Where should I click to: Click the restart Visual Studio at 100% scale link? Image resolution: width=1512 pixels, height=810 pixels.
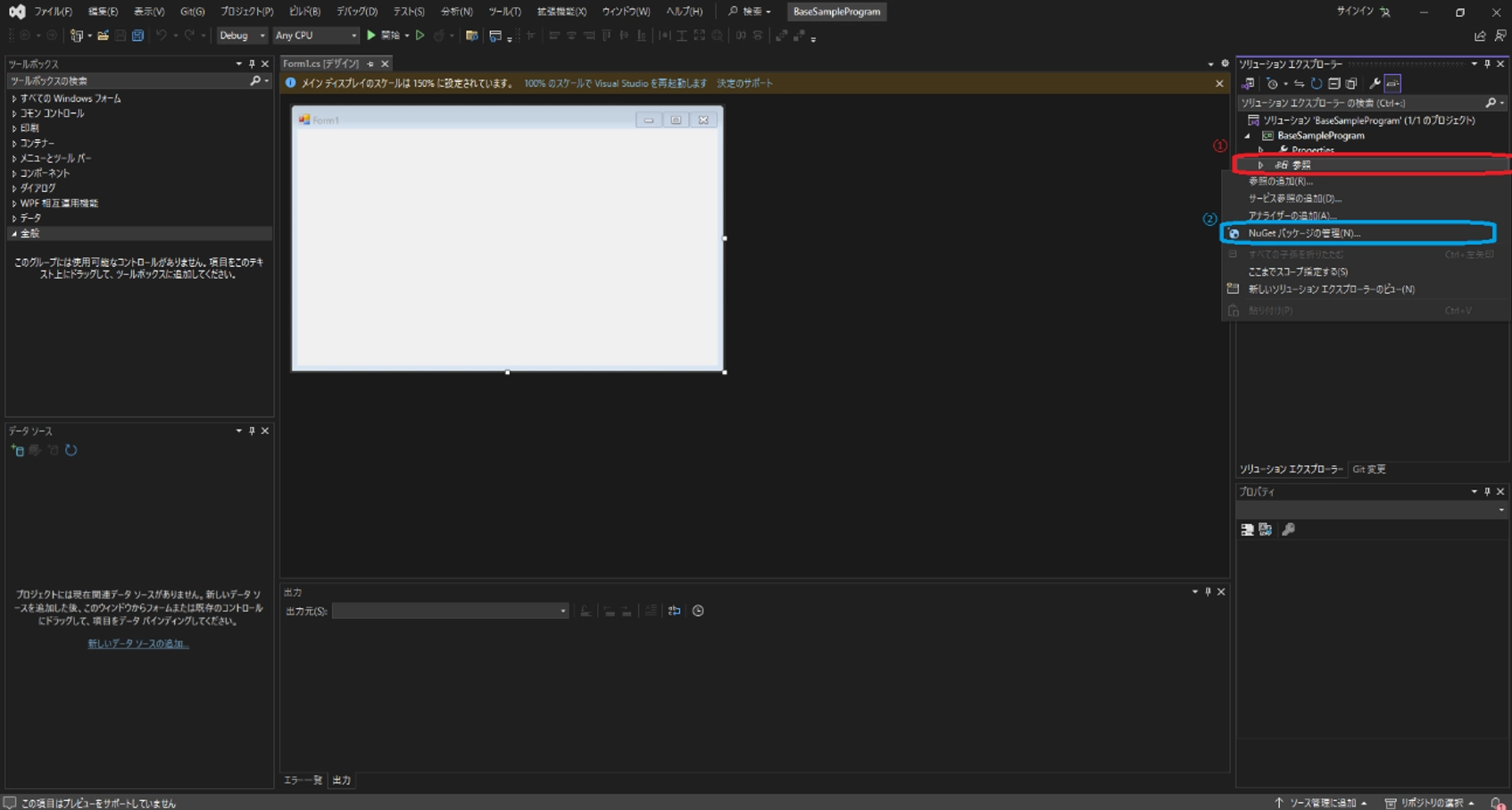[615, 84]
